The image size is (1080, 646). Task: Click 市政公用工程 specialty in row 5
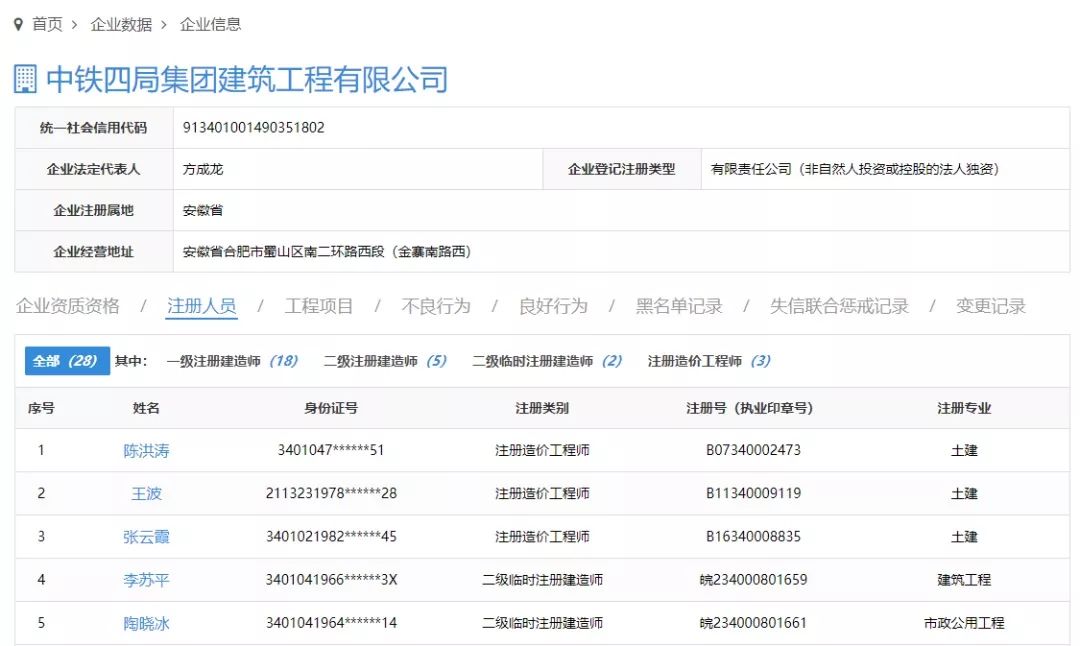tap(964, 623)
